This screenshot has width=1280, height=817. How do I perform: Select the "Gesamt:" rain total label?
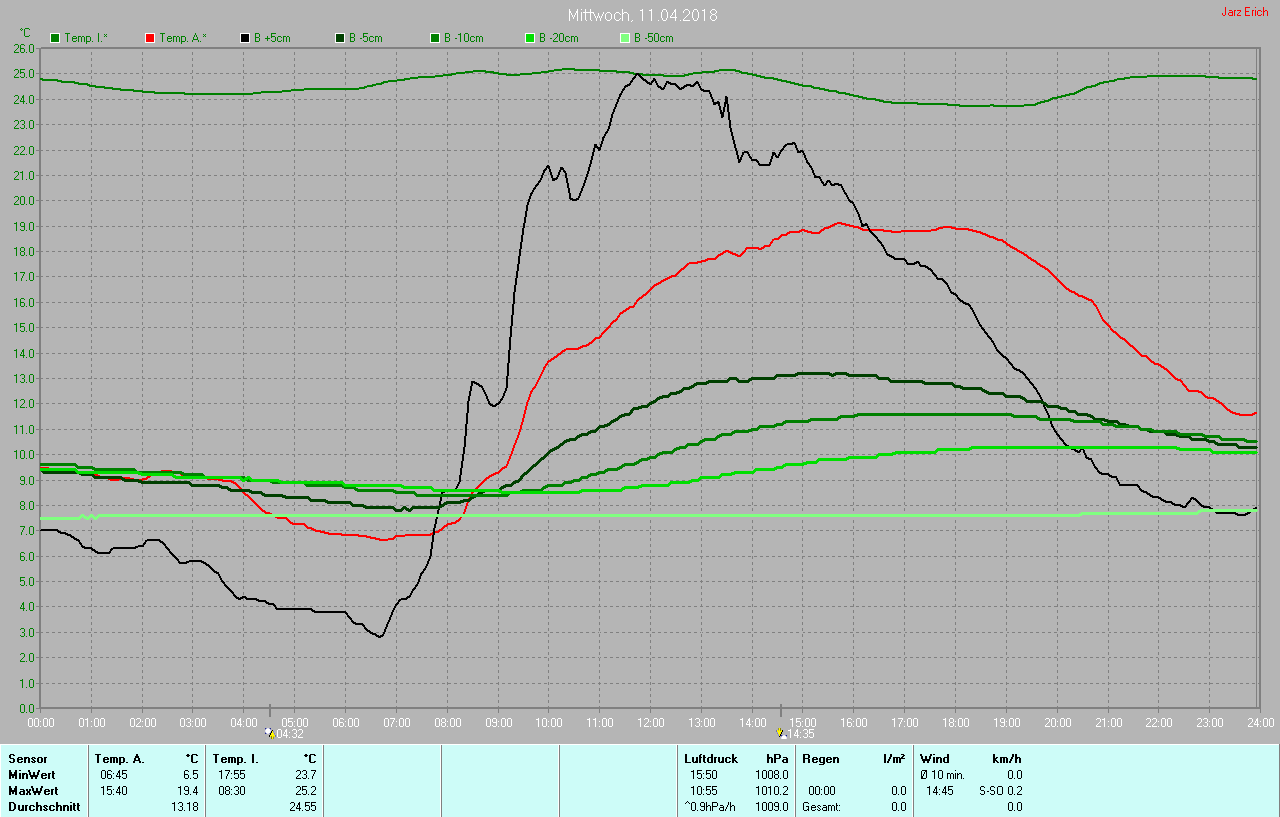click(x=822, y=807)
